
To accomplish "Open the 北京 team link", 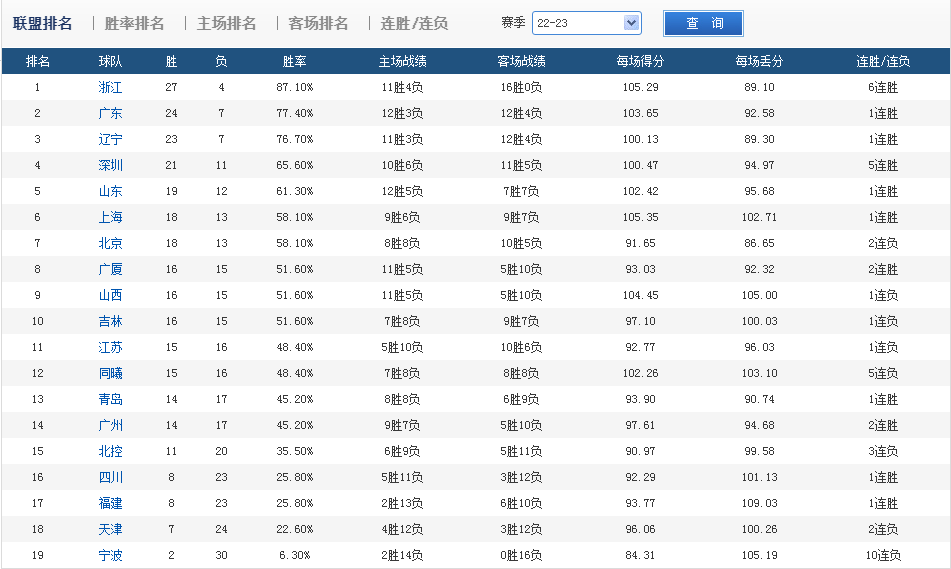I will pyautogui.click(x=110, y=243).
